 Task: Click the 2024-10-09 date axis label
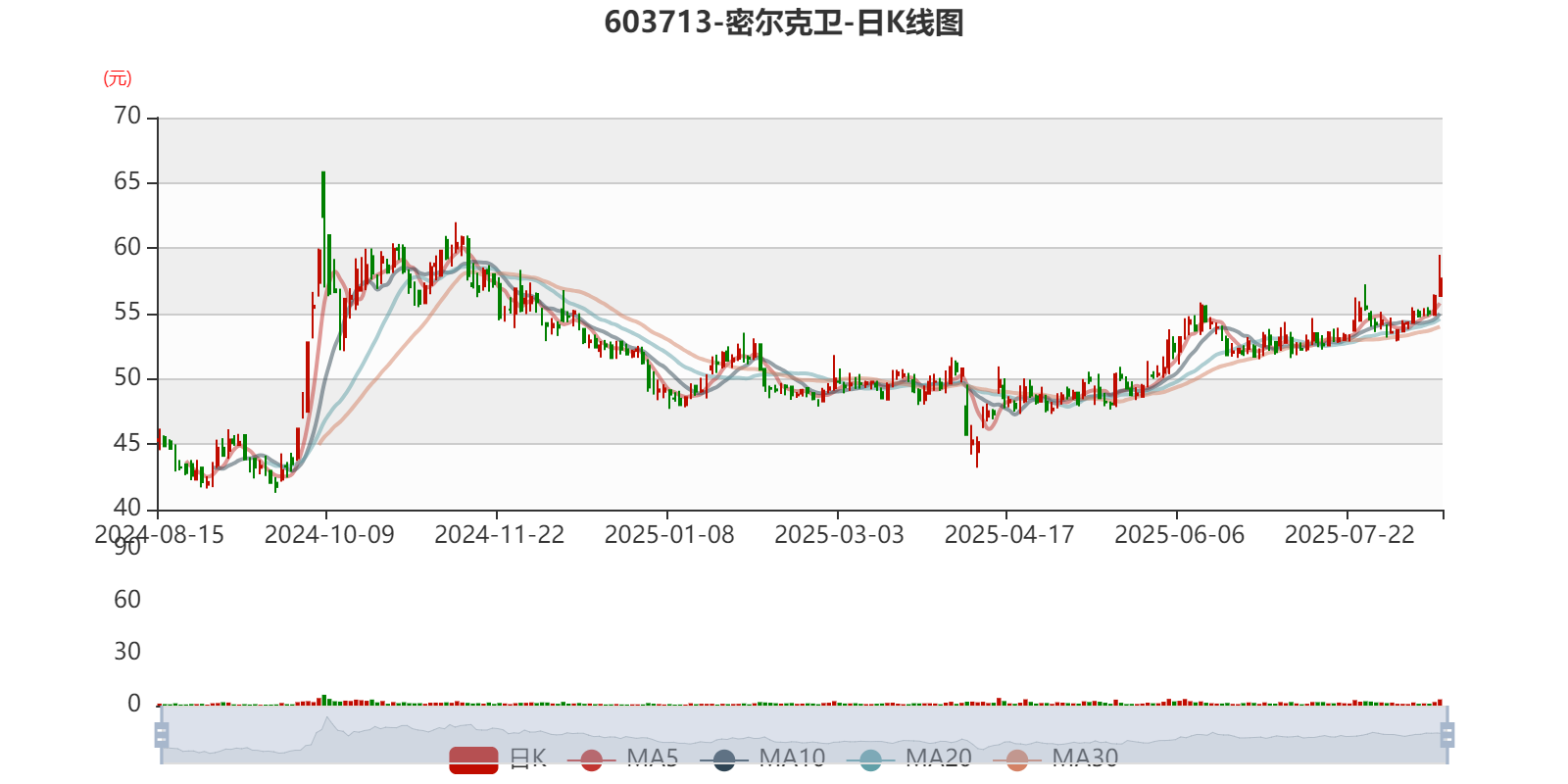[x=329, y=535]
